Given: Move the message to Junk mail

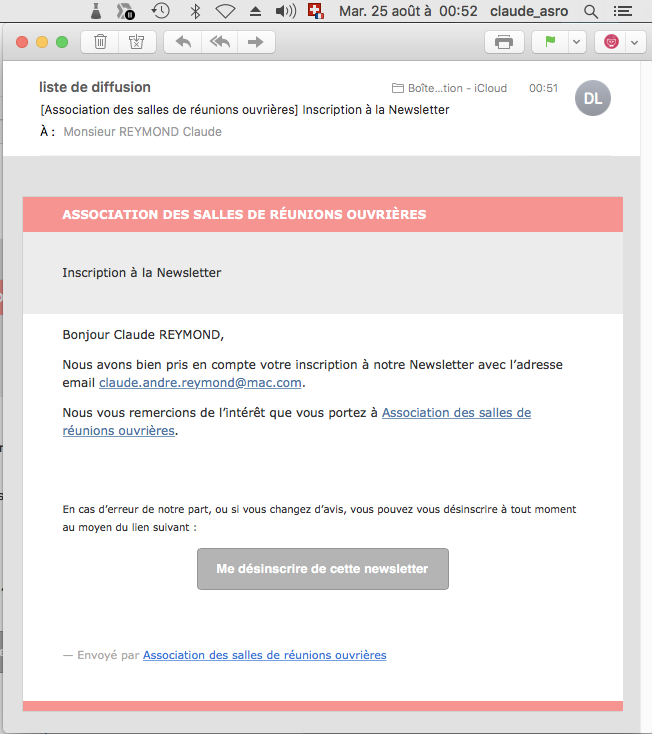Looking at the screenshot, I should [x=137, y=42].
